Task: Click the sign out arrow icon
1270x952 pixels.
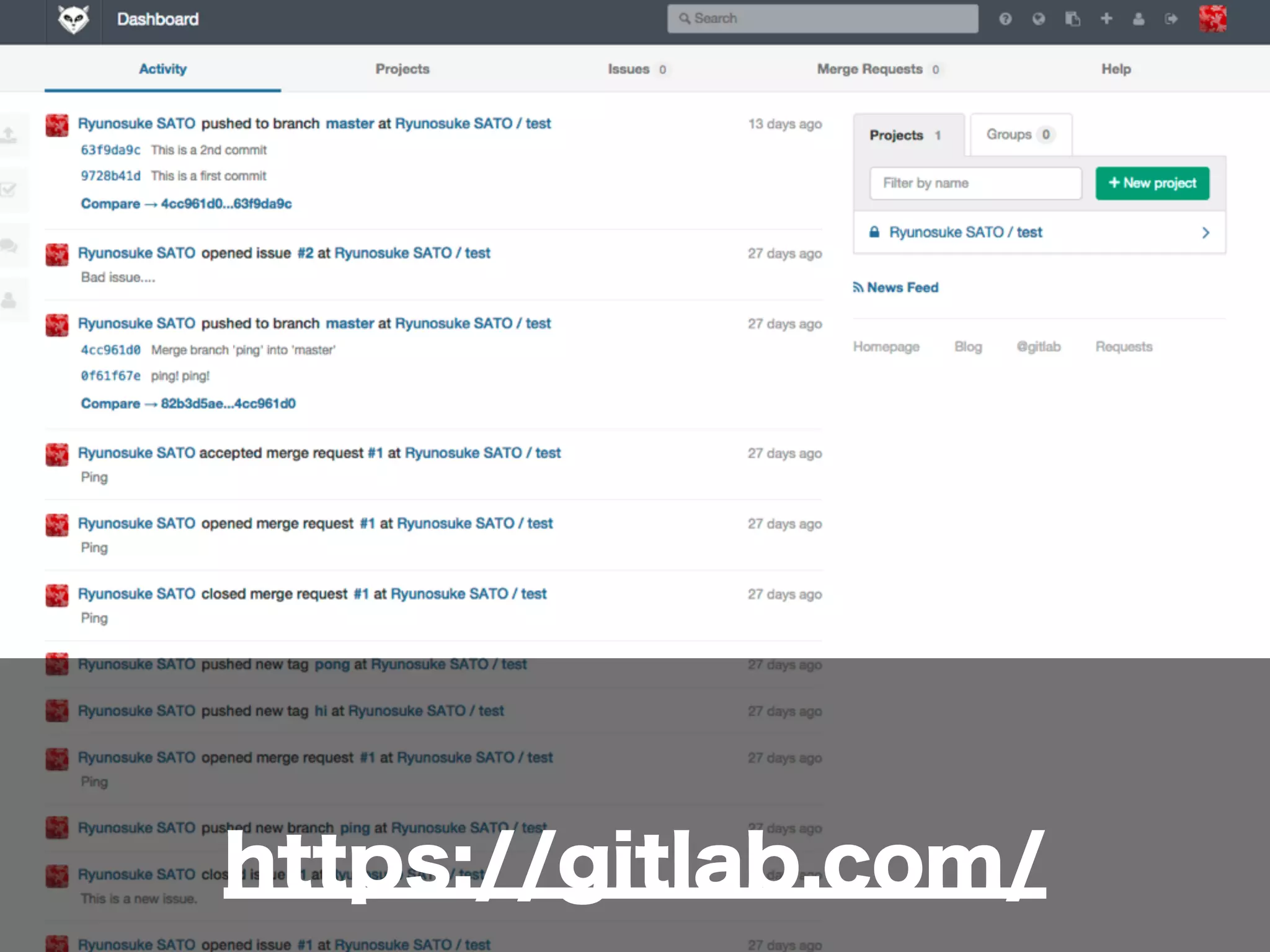Action: point(1171,19)
